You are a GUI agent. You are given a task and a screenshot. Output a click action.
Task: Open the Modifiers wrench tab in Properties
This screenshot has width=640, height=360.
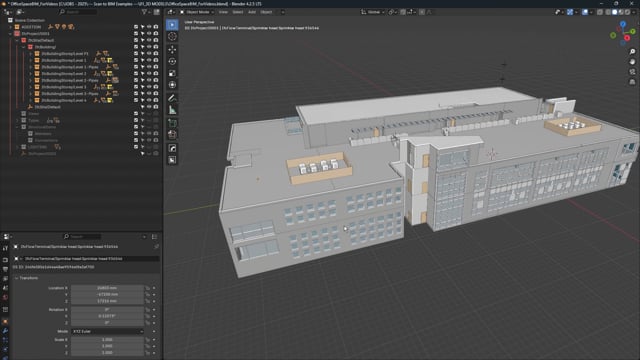click(5, 331)
